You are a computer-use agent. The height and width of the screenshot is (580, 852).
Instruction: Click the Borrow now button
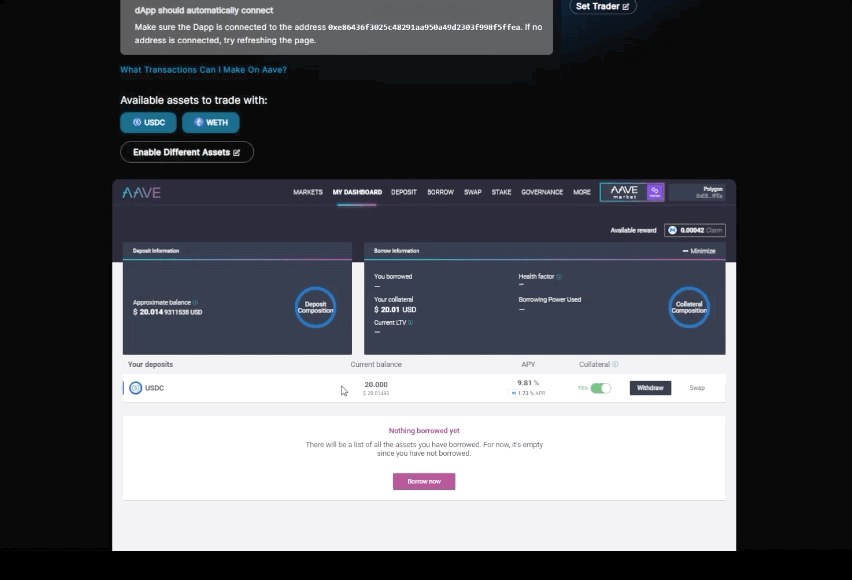424,482
